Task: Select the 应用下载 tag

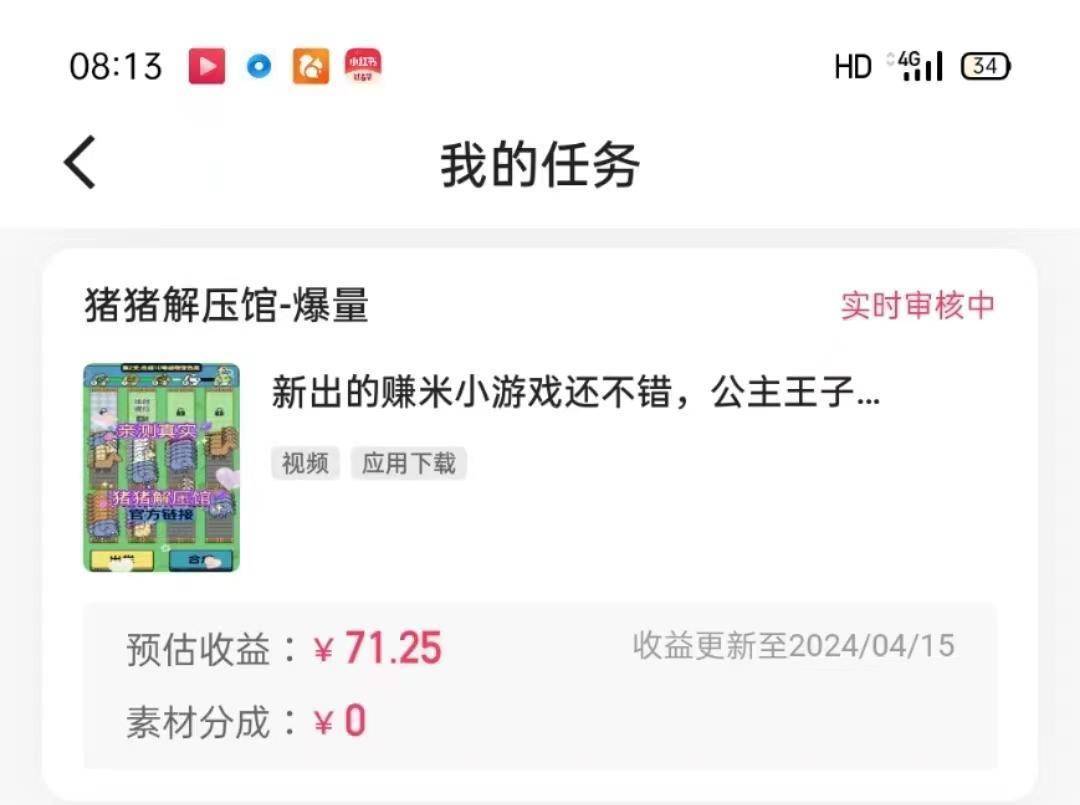Action: (x=408, y=463)
